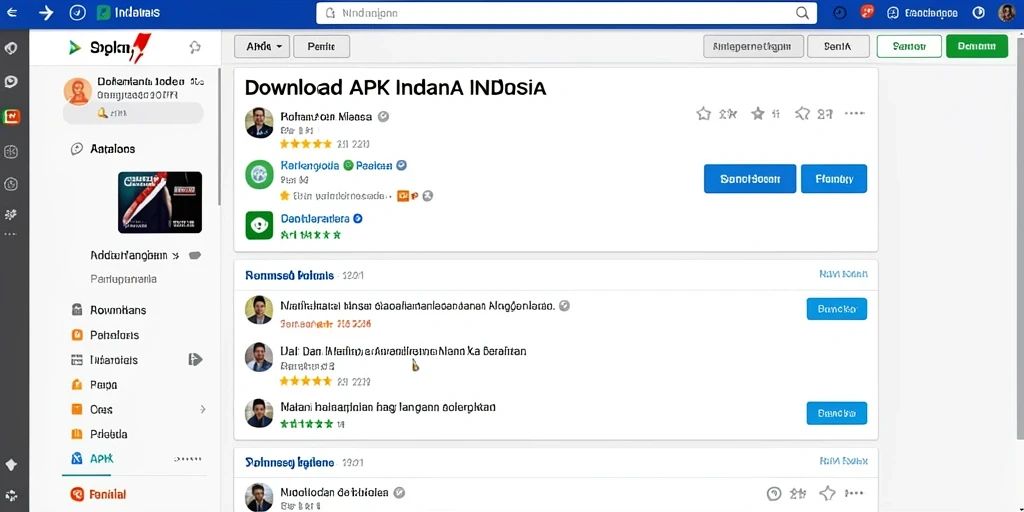Image resolution: width=1024 pixels, height=512 pixels.
Task: Click the blue APK sidebar icon
Action: click(76, 458)
